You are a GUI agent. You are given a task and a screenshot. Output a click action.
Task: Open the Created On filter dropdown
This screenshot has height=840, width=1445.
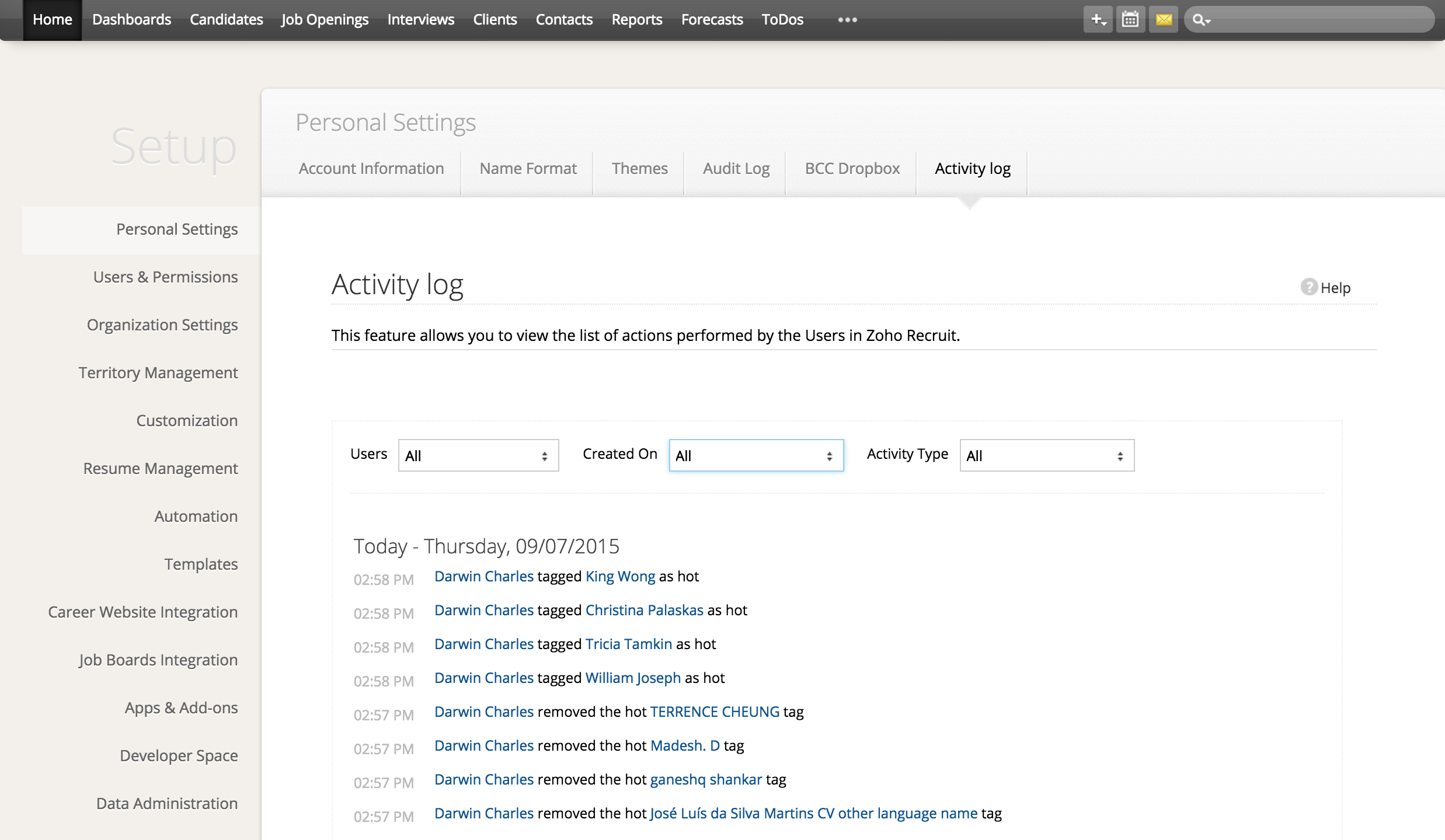(756, 455)
